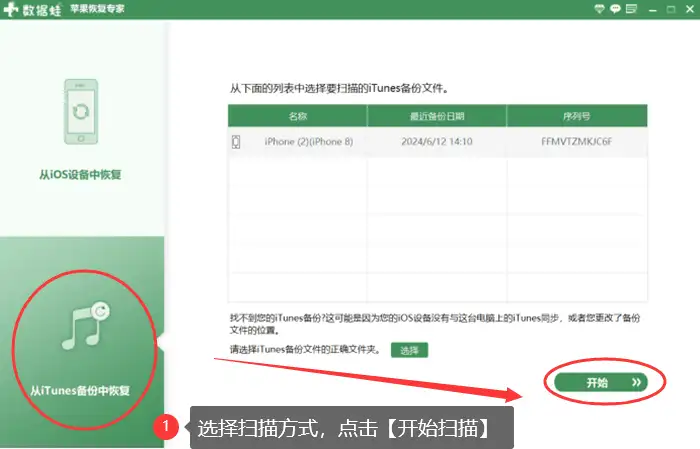Click the 序列号 column header
The width and height of the screenshot is (700, 449).
[x=577, y=116]
